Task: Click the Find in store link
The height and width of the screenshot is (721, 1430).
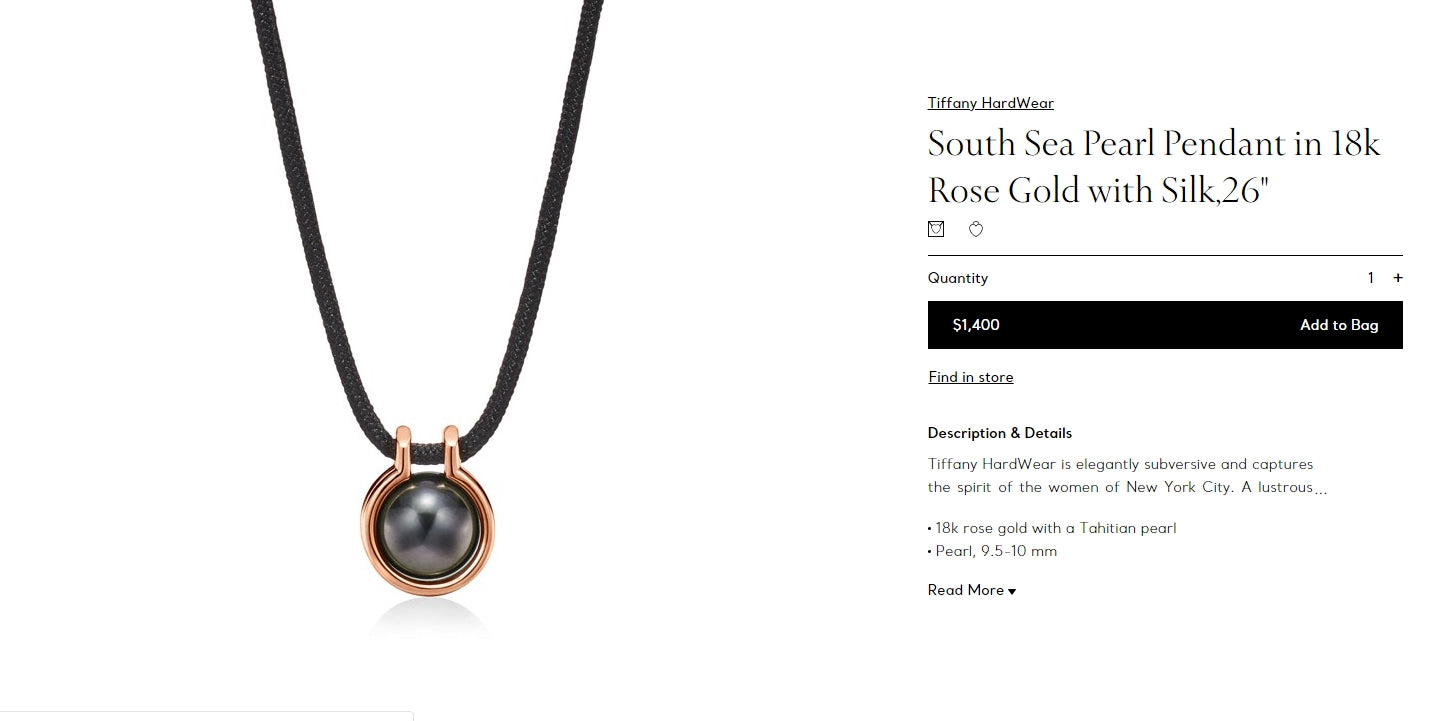Action: [971, 377]
